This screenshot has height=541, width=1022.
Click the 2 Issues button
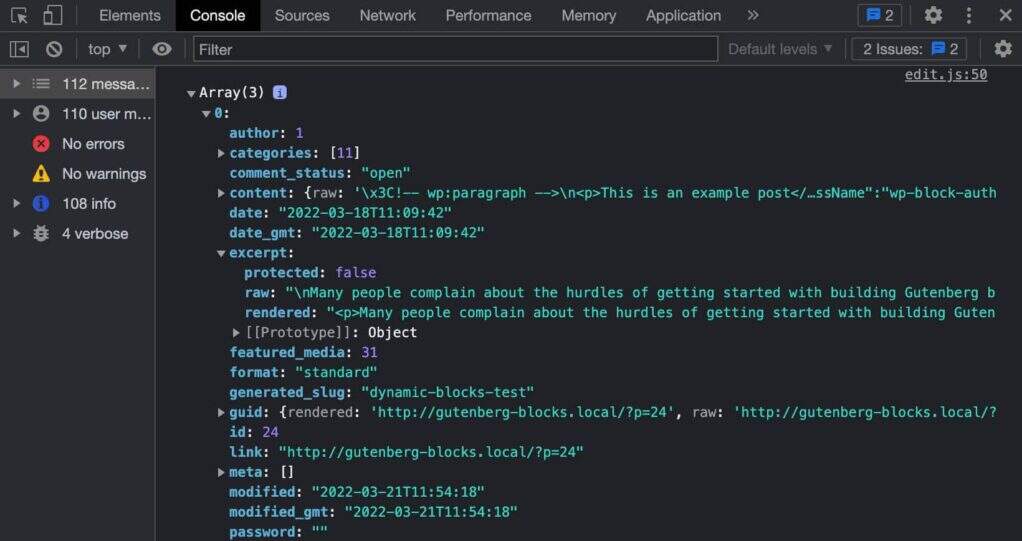910,49
